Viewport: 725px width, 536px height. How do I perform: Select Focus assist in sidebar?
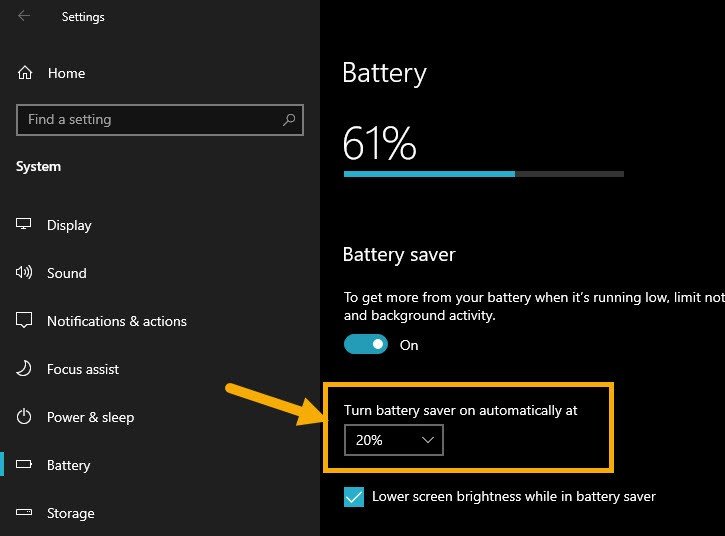(x=83, y=369)
